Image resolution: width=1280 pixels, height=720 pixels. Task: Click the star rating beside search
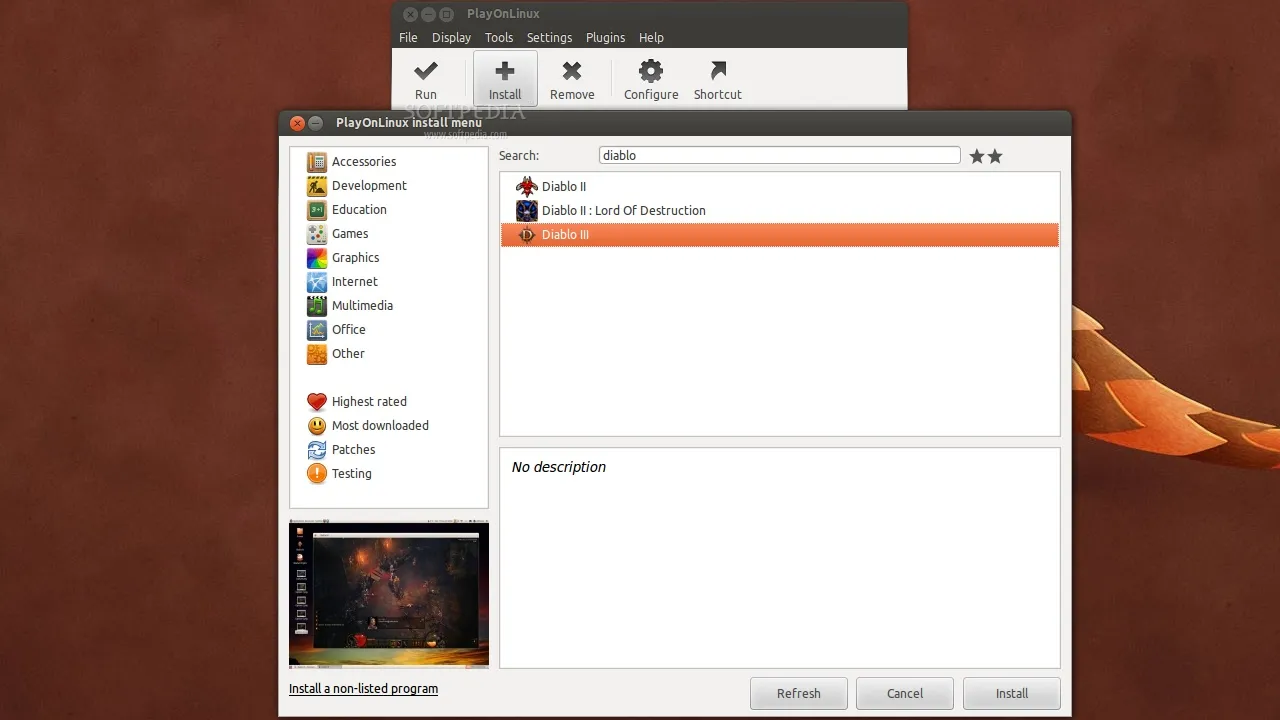[x=985, y=157]
